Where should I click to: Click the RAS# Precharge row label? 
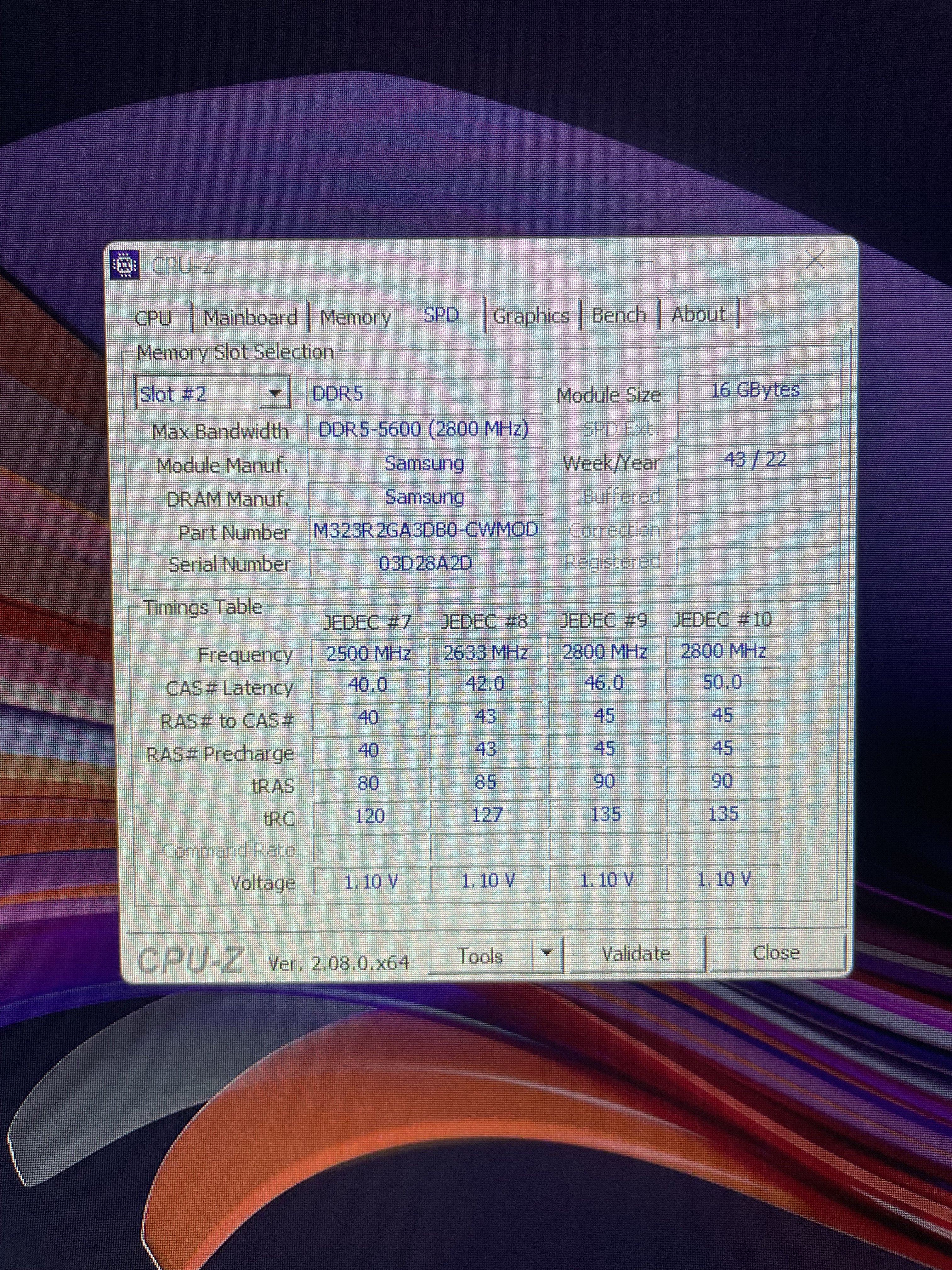click(x=220, y=754)
